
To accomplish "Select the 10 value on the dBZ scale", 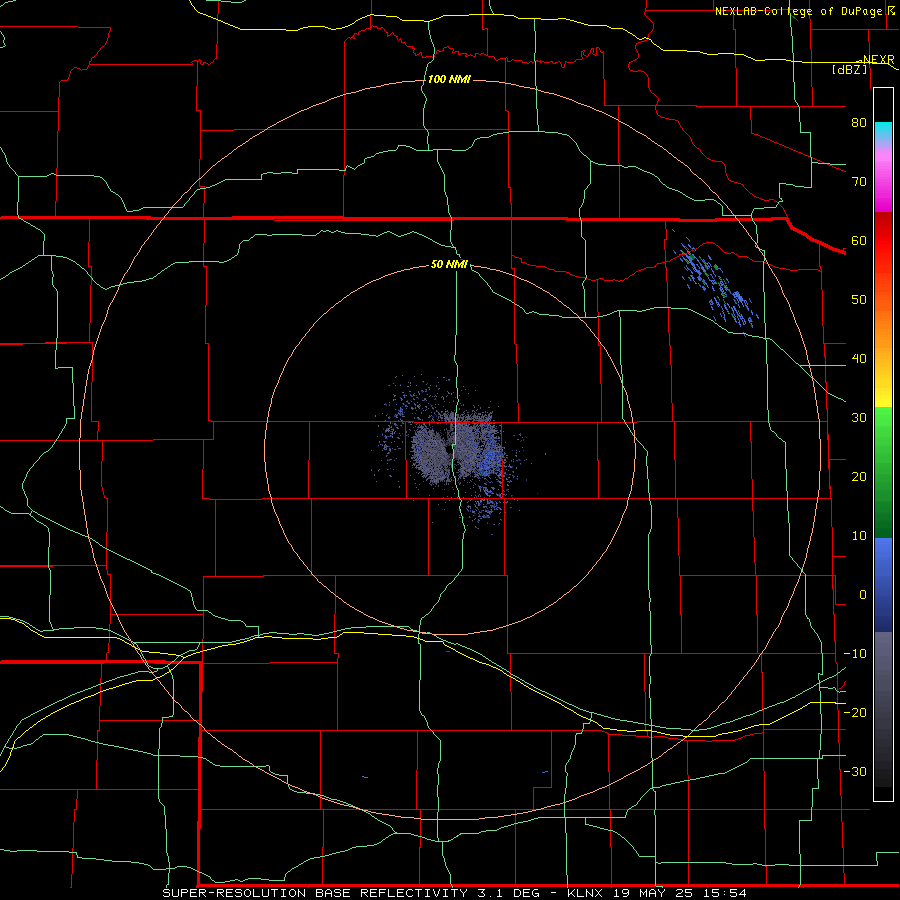I will (859, 536).
